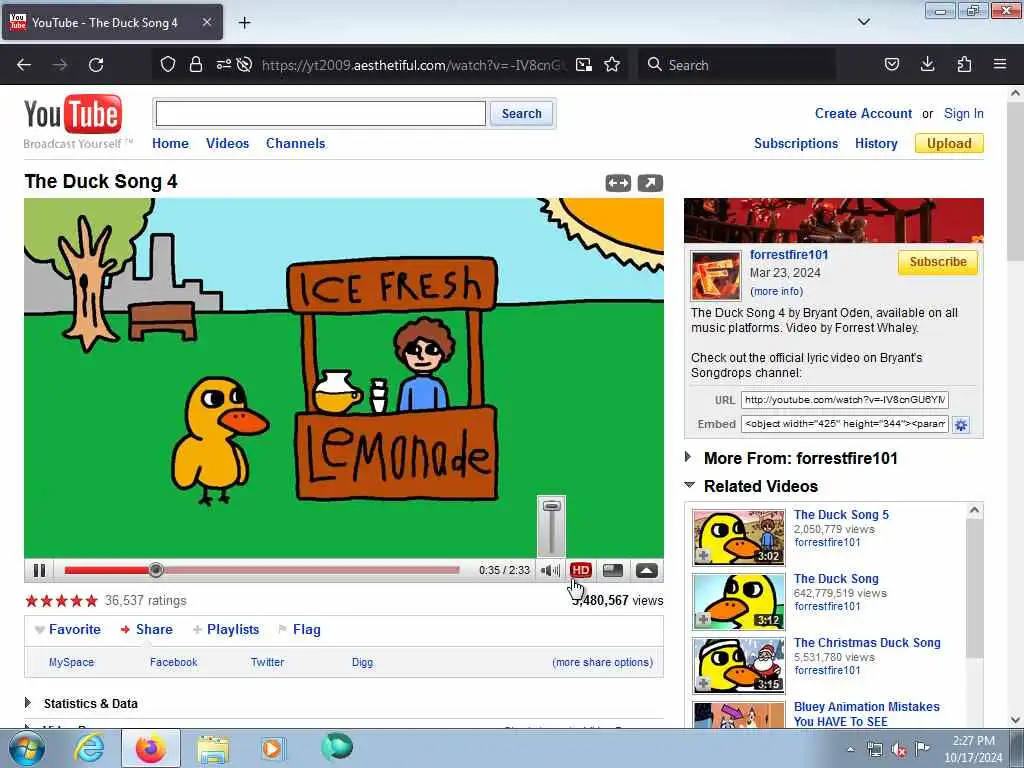Screen dimensions: 1024x768
Task: Open a new browser tab
Action: (244, 23)
